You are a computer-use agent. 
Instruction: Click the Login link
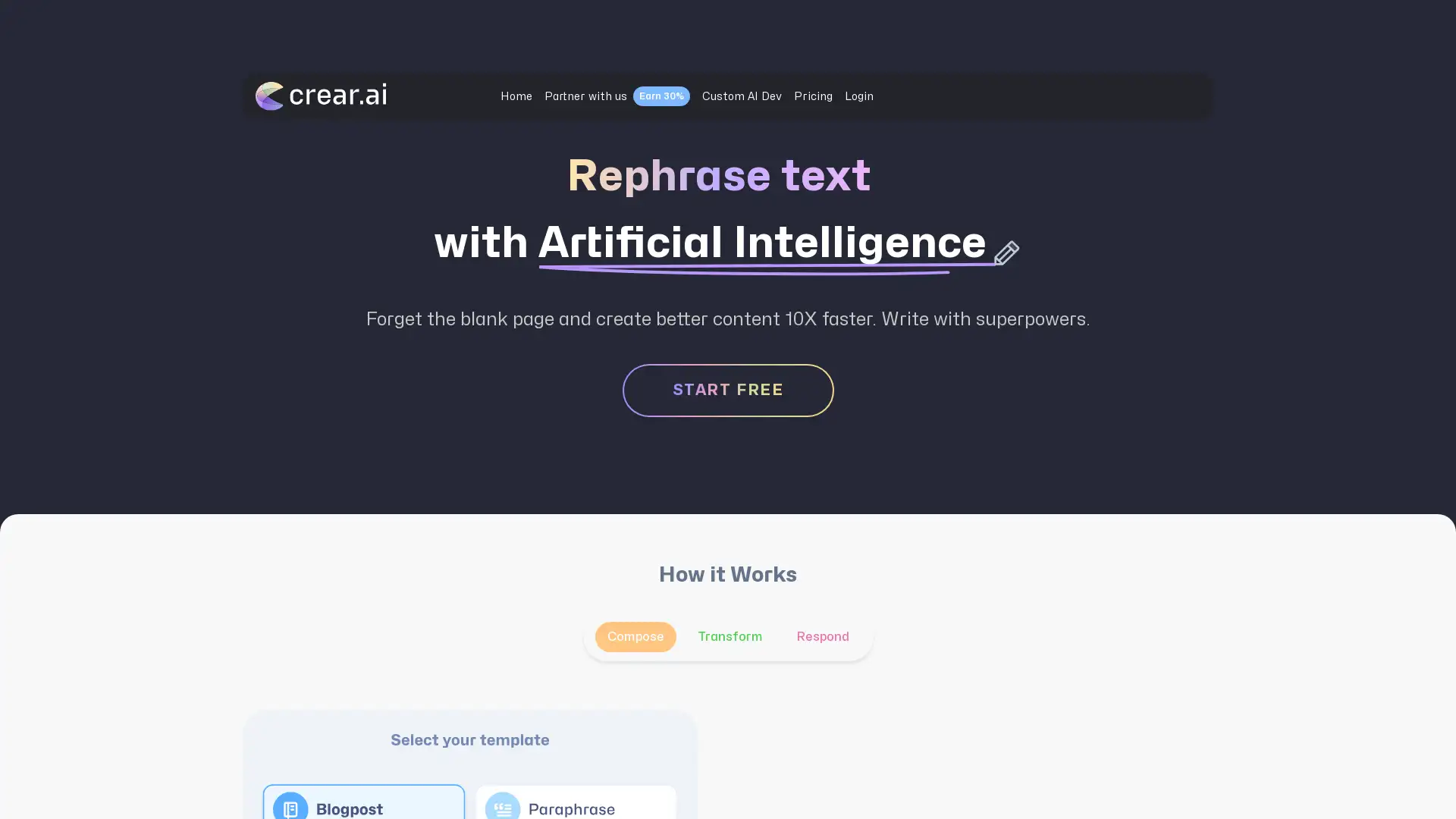(859, 95)
